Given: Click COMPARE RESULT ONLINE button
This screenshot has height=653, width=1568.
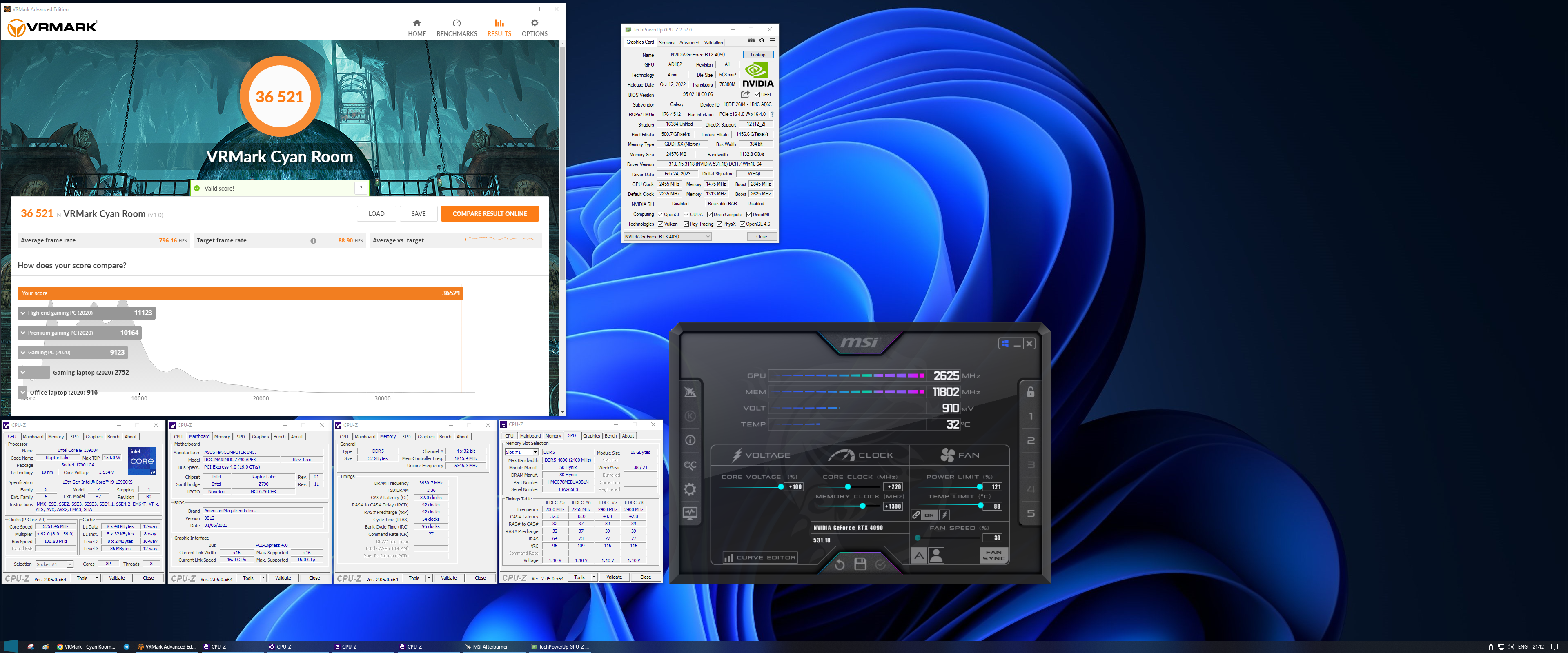Looking at the screenshot, I should click(490, 214).
